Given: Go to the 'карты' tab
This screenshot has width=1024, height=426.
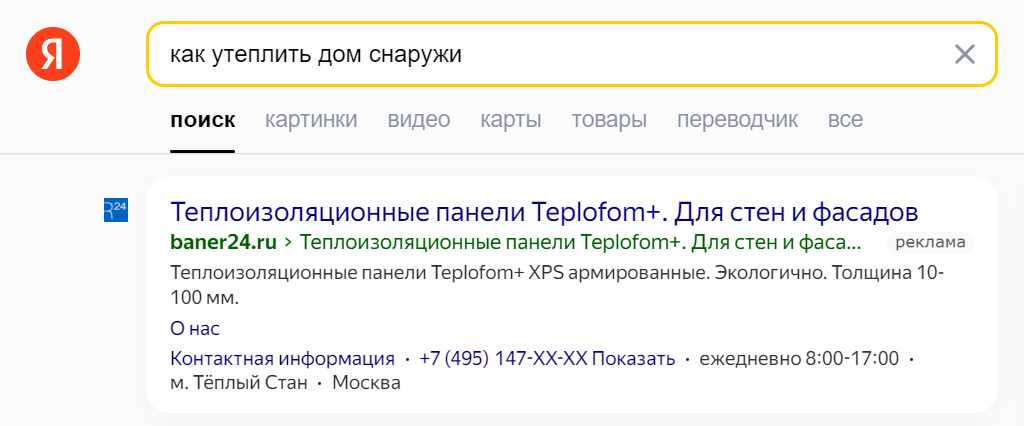Looking at the screenshot, I should pos(511,120).
